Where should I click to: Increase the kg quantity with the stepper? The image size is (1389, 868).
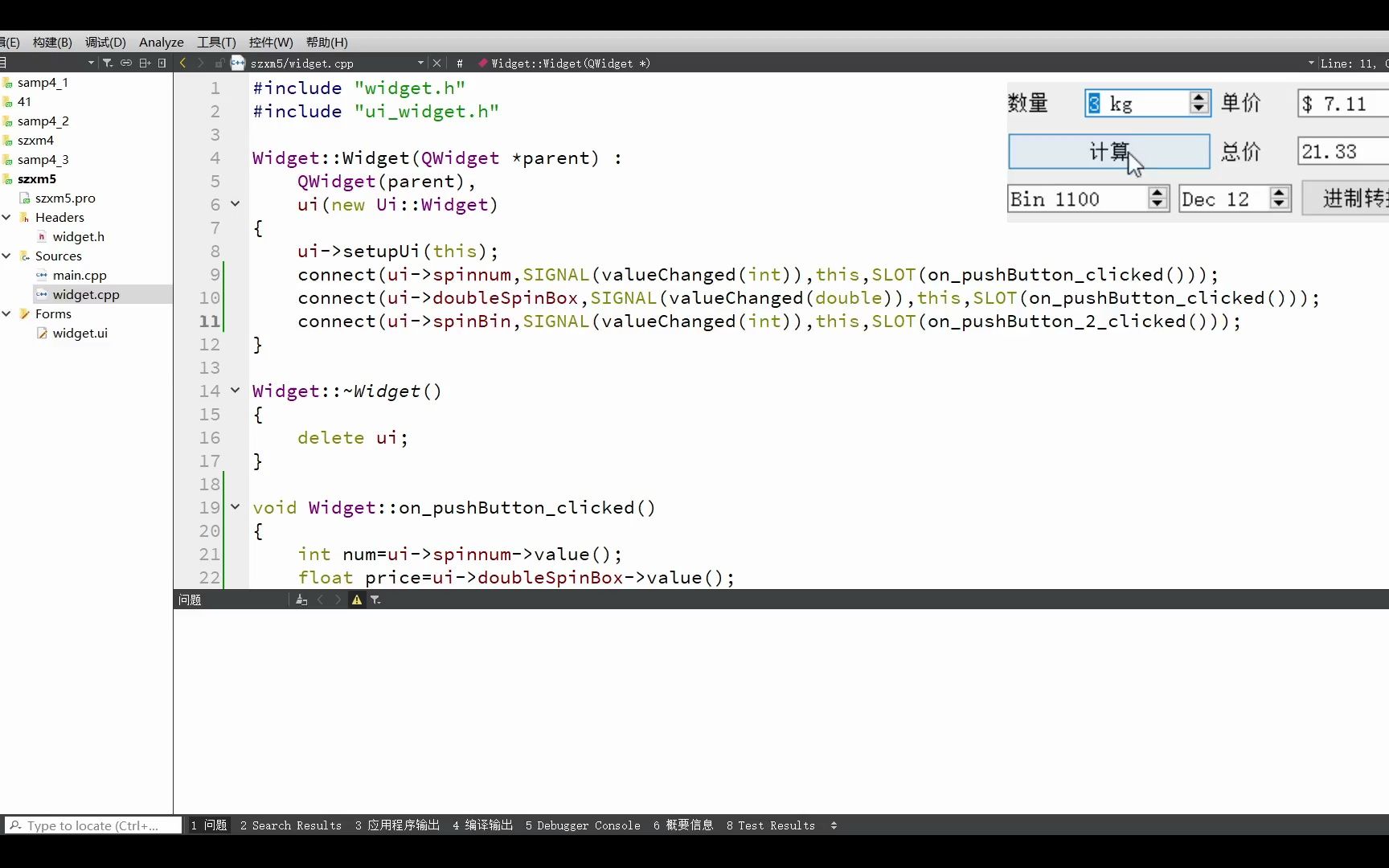click(x=1199, y=98)
